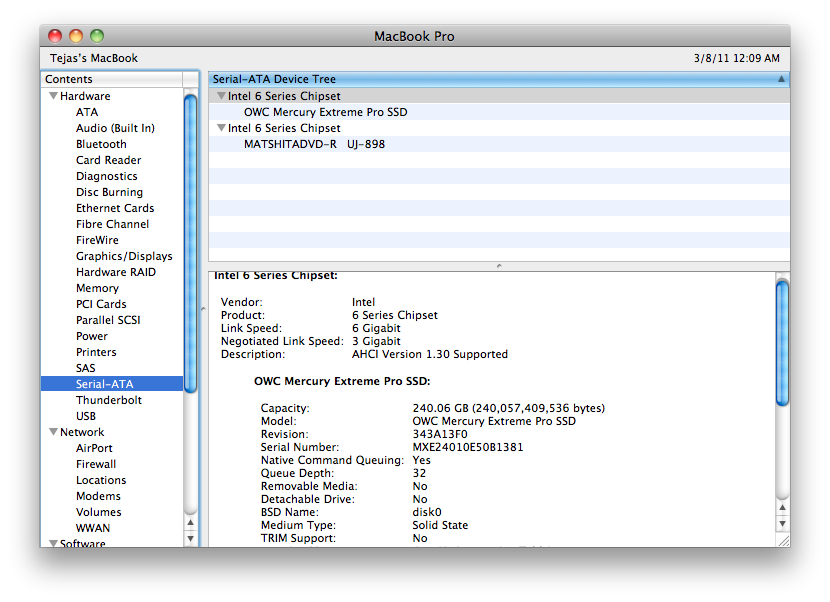
Task: Collapse the Software section triangle
Action: (53, 543)
